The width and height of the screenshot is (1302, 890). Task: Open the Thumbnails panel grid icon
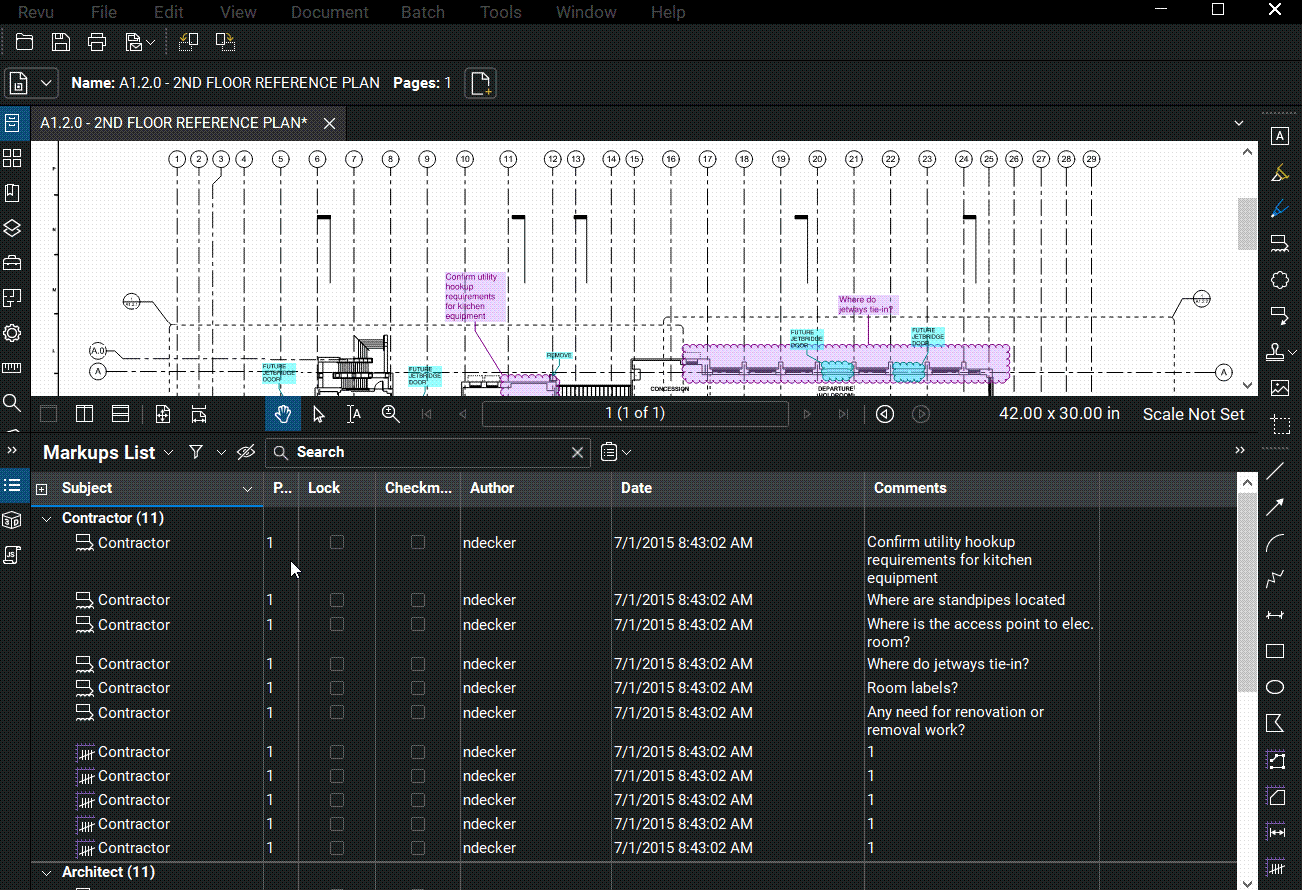(x=12, y=158)
